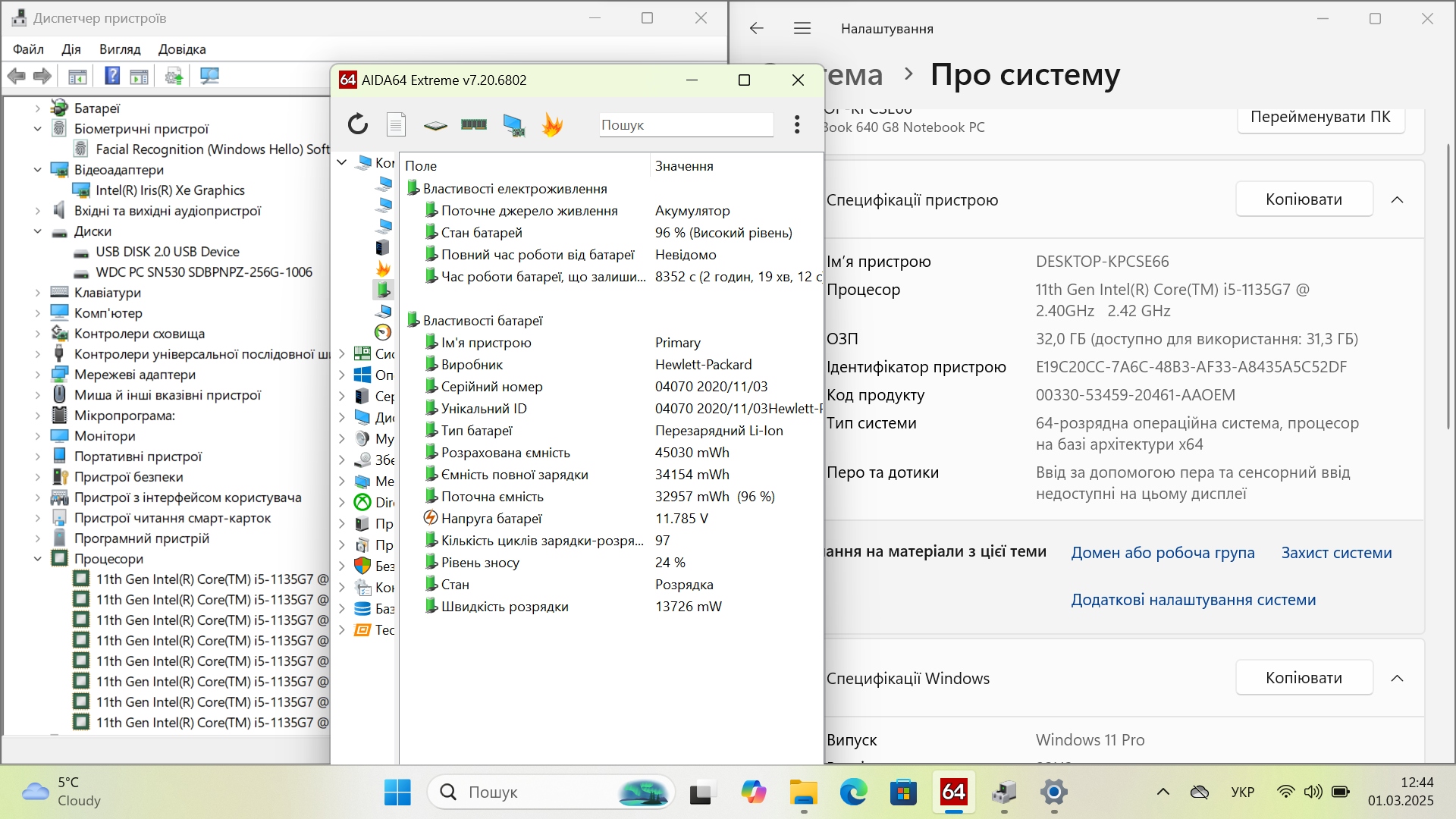Click Device Manager help question icon
This screenshot has height=819, width=1456.
[112, 76]
